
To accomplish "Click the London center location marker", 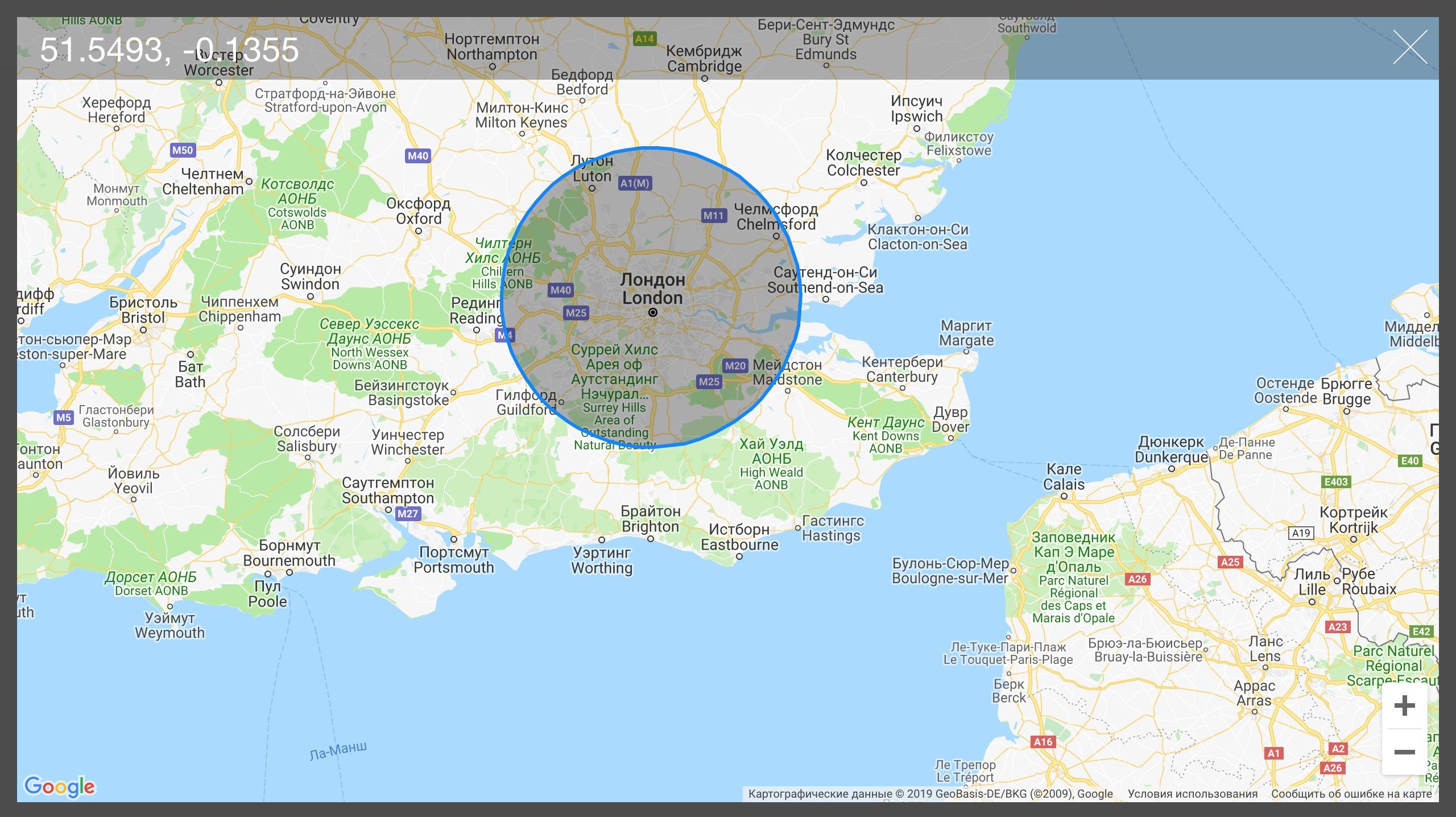I will point(653,312).
